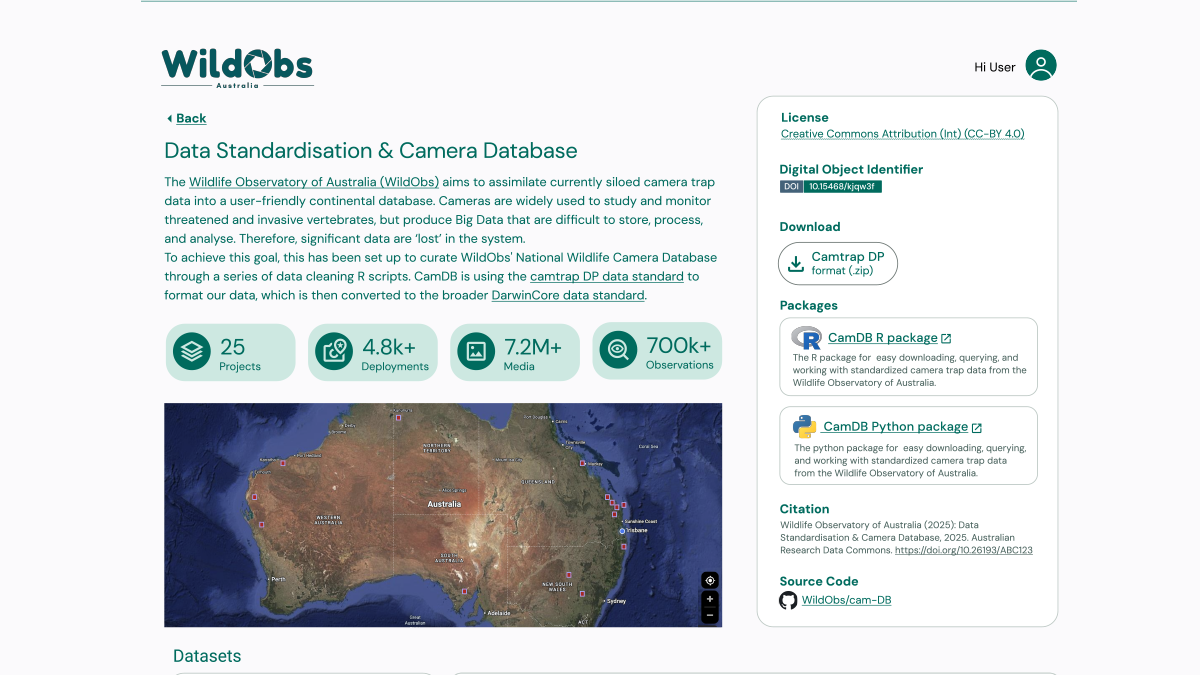Open citation DOI doi.org/10.26193/ABC123 link

pos(964,550)
